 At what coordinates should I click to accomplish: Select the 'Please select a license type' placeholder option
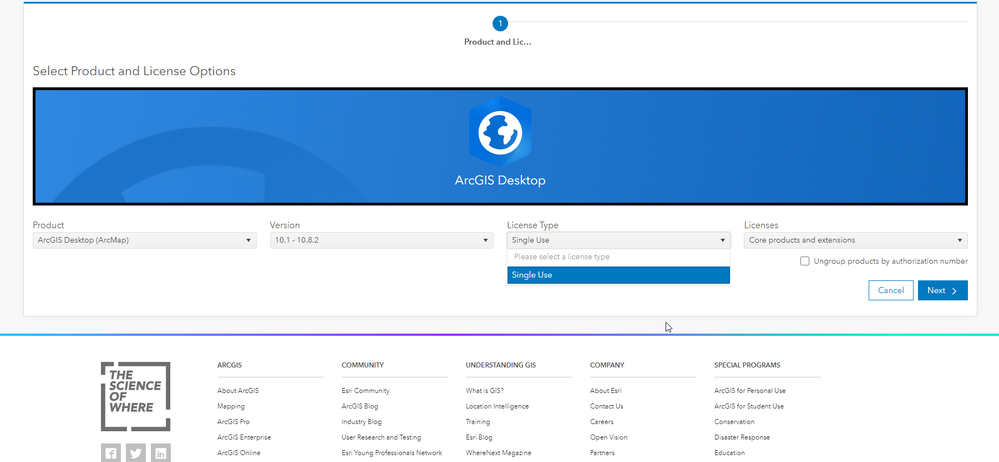(x=619, y=257)
